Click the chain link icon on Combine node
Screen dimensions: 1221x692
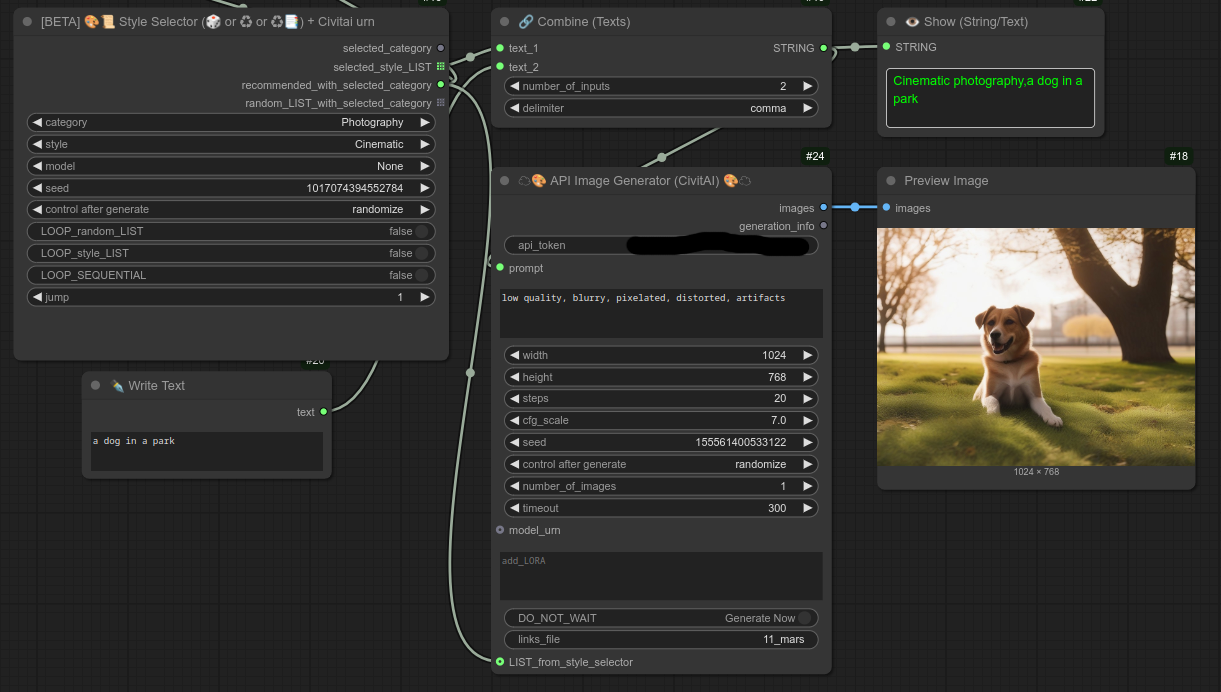pyautogui.click(x=527, y=21)
